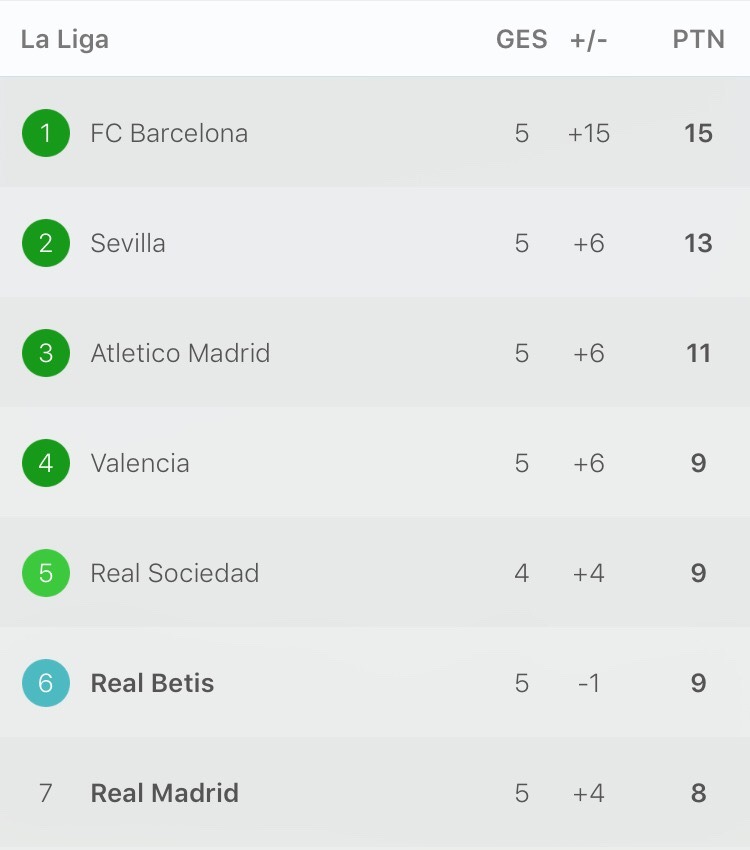
Task: Open FC Barcelona team page
Action: tap(169, 133)
